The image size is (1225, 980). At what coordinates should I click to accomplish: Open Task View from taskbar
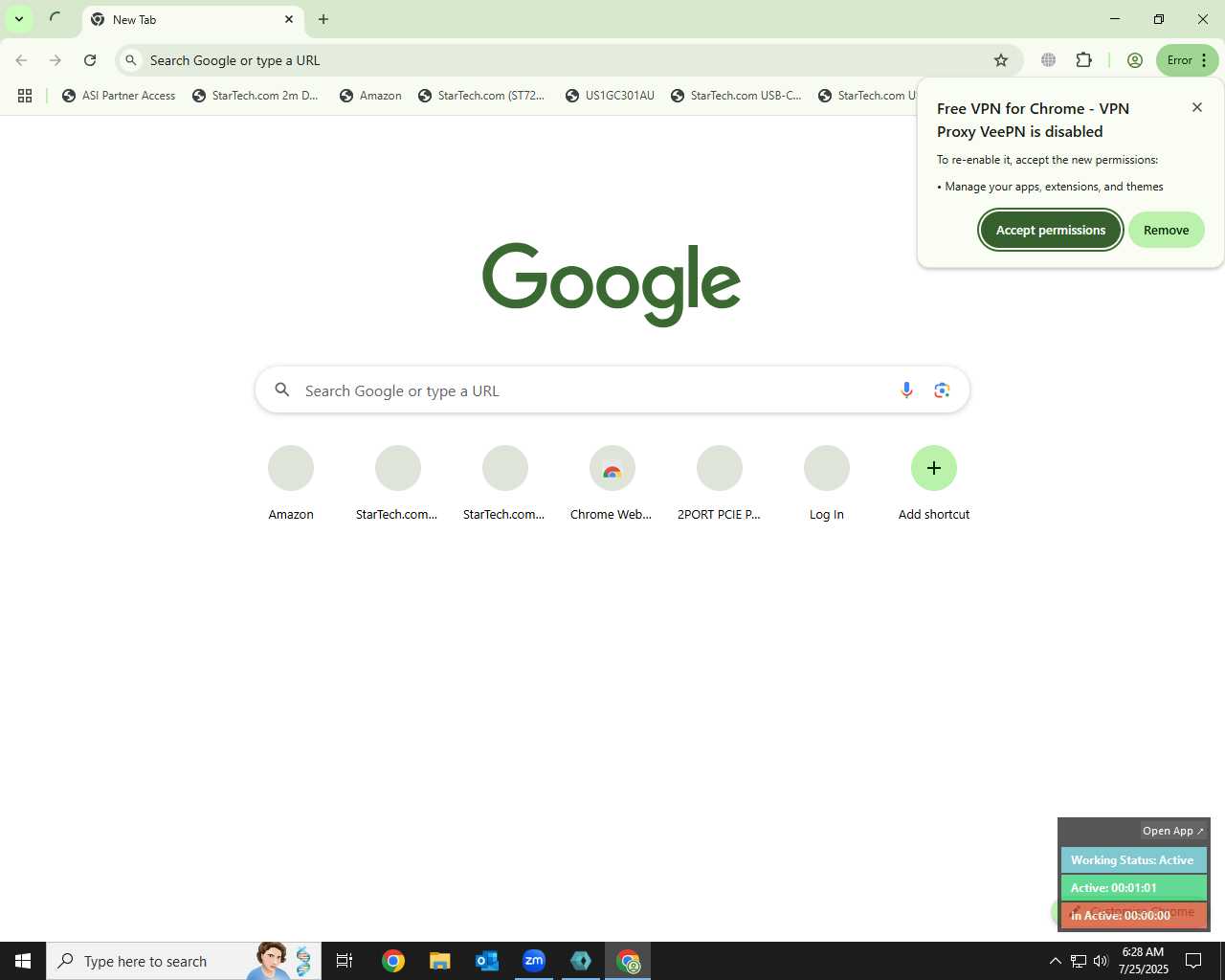coord(345,961)
